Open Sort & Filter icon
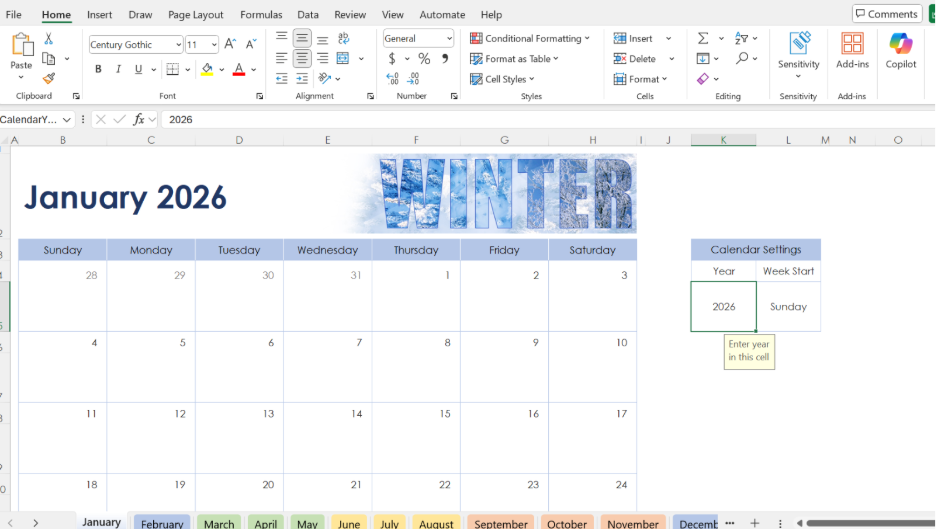936x529 pixels. click(x=741, y=38)
